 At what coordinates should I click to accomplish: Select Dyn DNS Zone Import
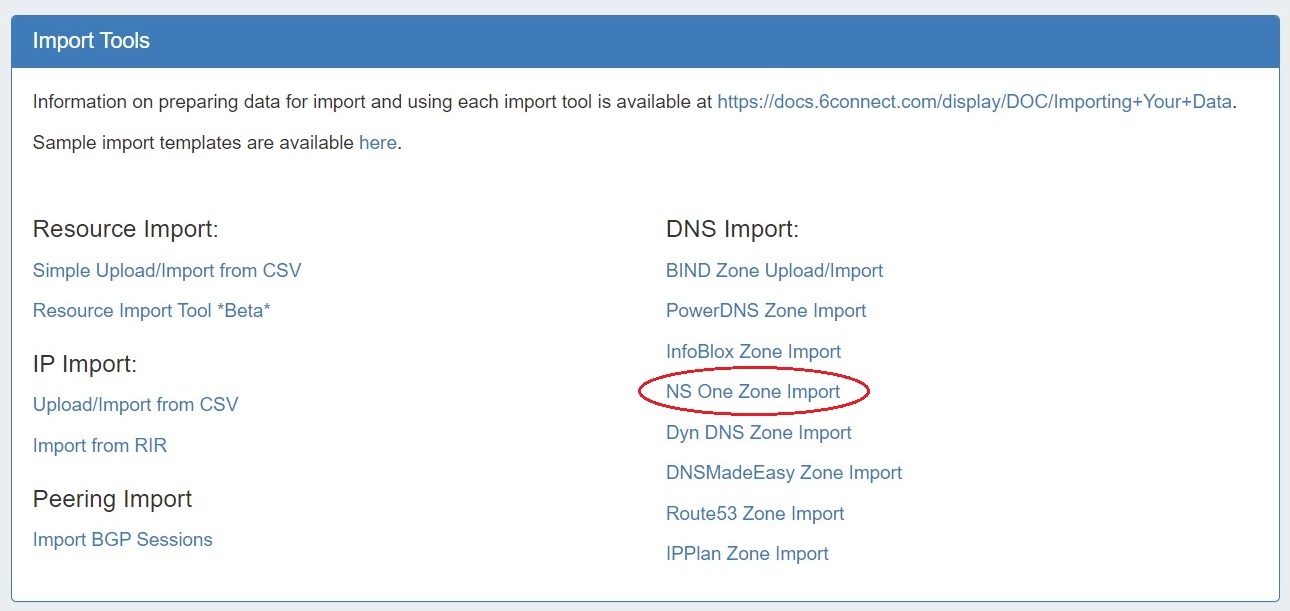click(759, 432)
